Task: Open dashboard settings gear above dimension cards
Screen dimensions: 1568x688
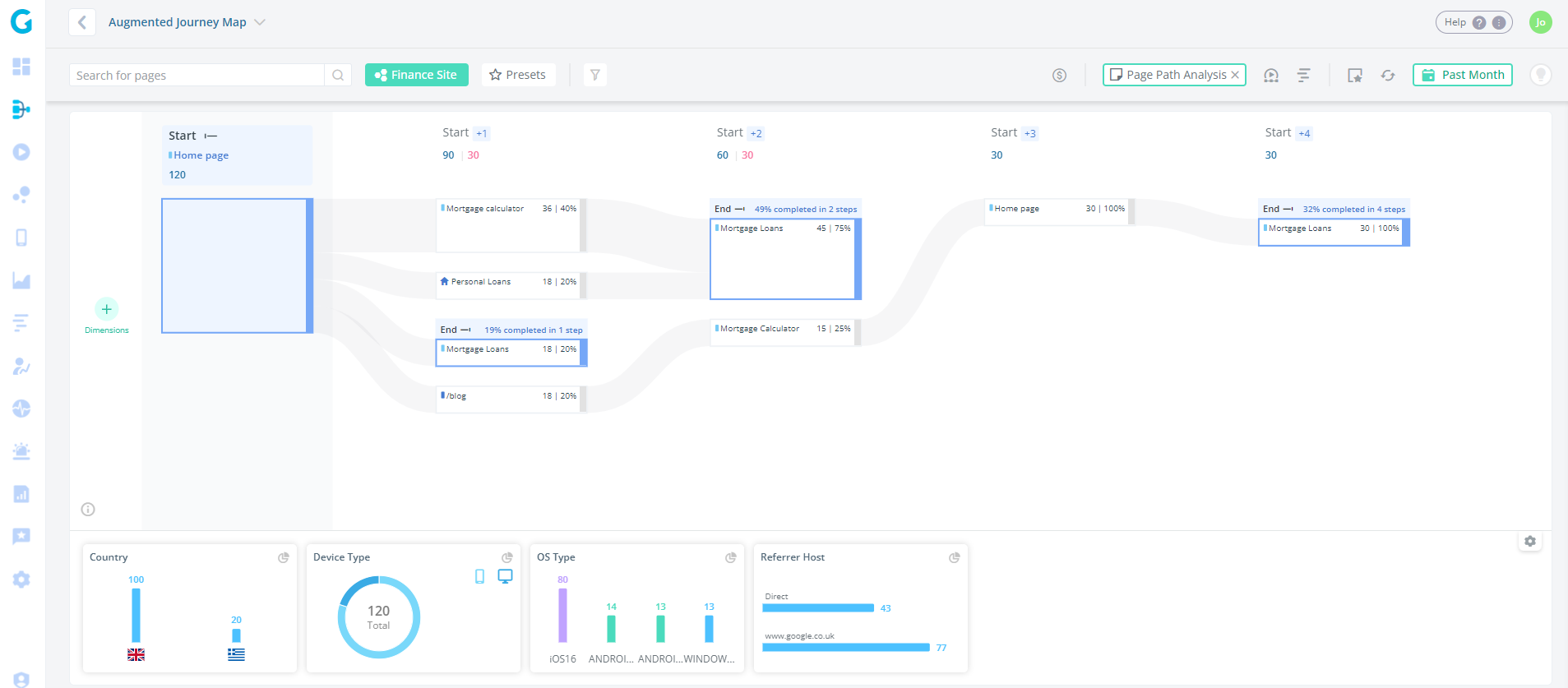Action: point(1529,542)
